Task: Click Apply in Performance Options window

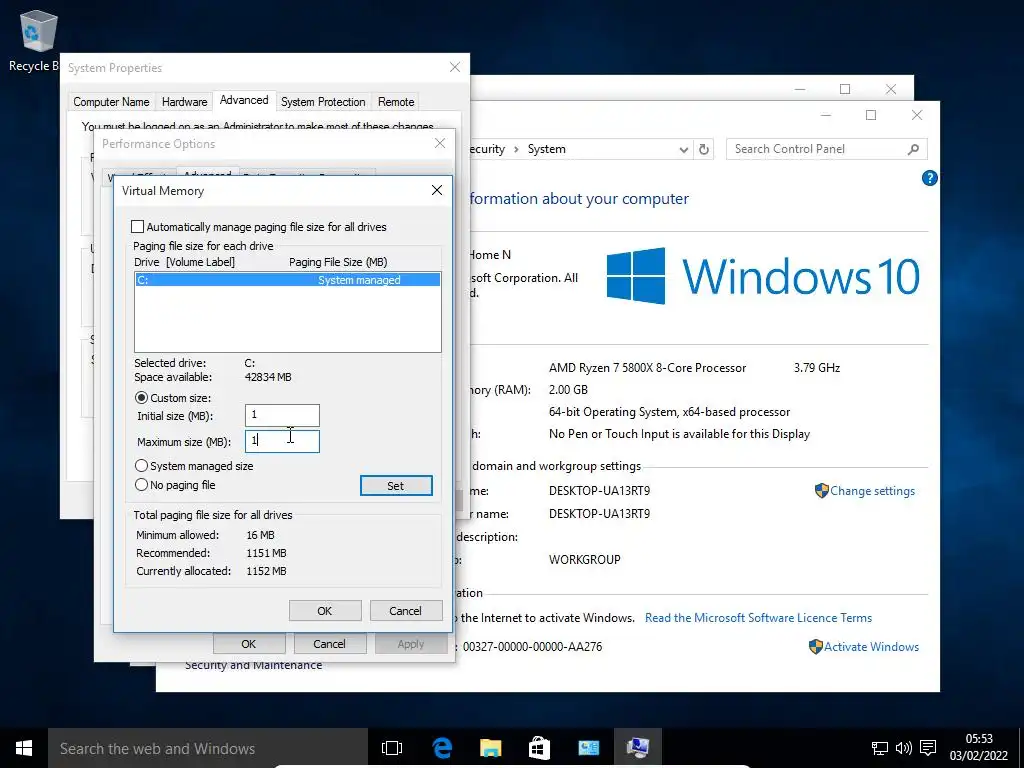Action: tap(411, 644)
